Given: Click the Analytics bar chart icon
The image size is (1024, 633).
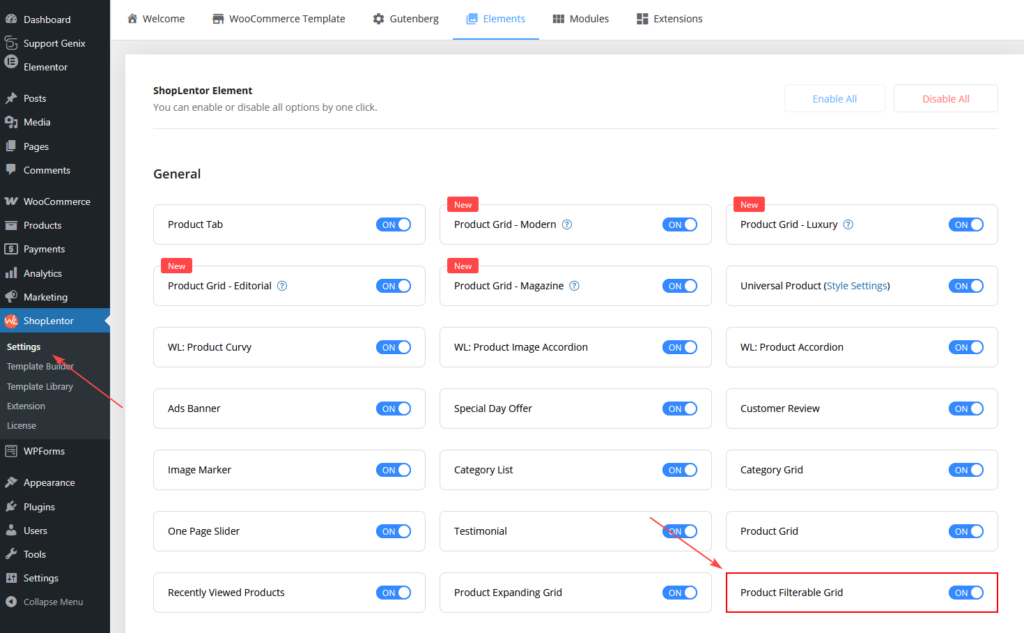Looking at the screenshot, I should pyautogui.click(x=11, y=273).
